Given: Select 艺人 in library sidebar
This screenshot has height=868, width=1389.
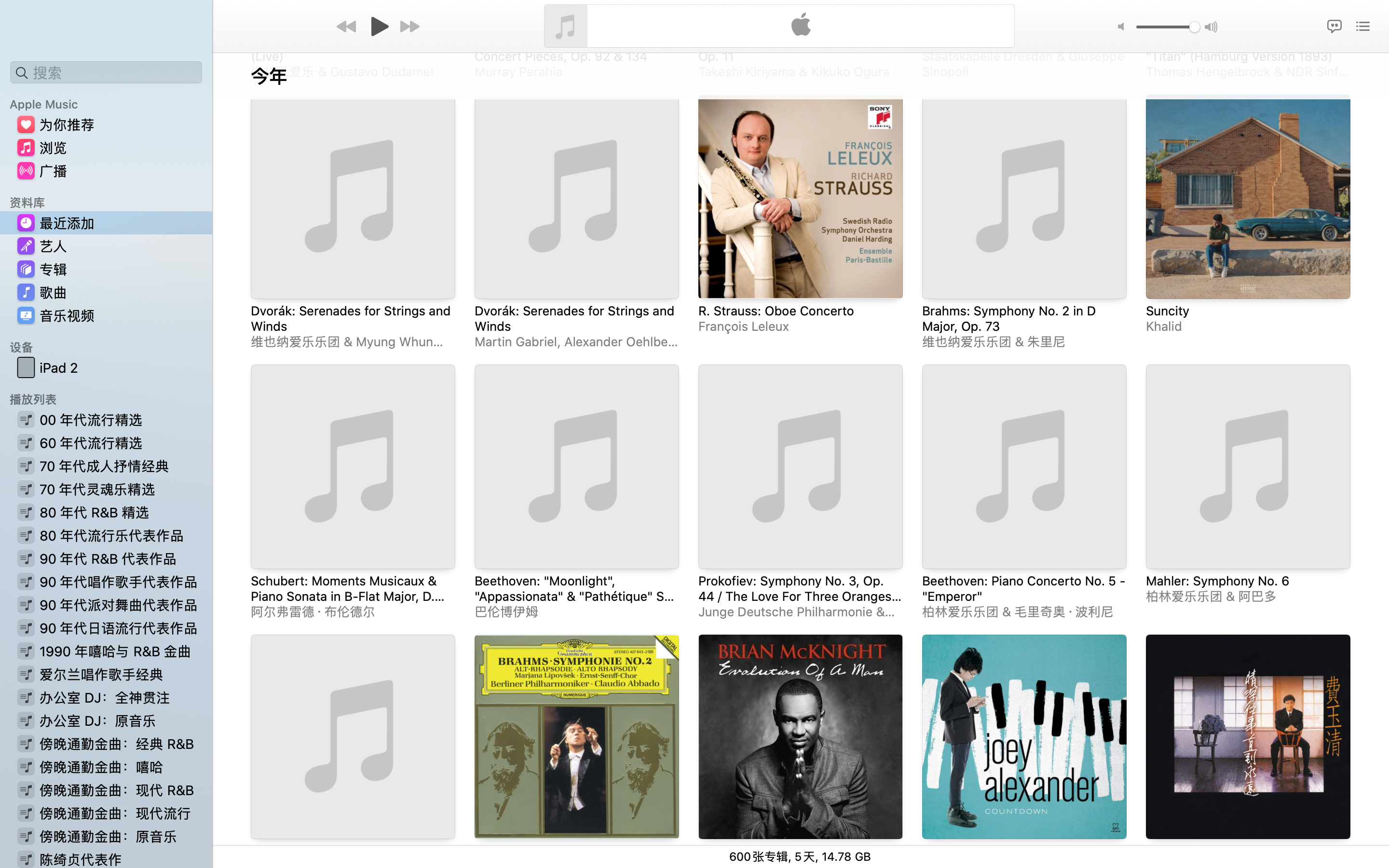Looking at the screenshot, I should point(53,246).
